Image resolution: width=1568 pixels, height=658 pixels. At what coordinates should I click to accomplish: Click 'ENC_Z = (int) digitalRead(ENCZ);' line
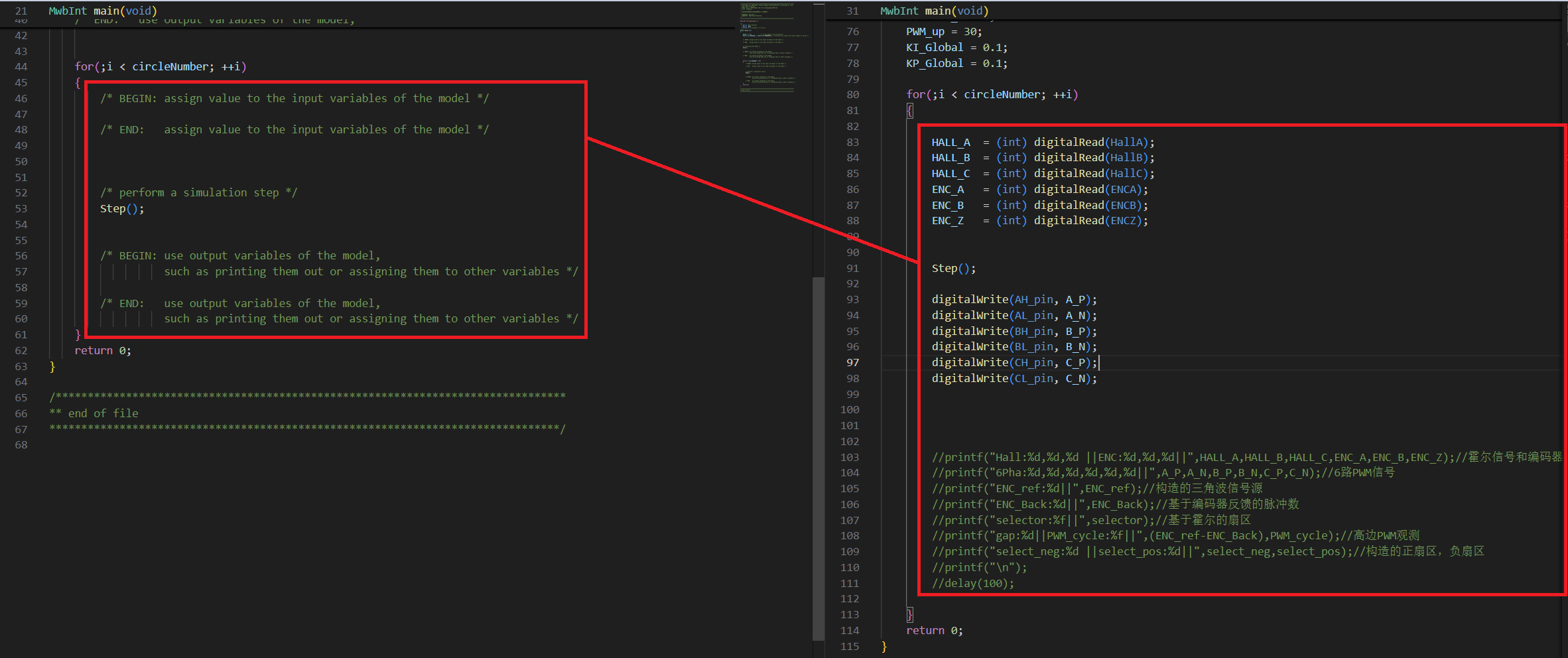pyautogui.click(x=1039, y=220)
